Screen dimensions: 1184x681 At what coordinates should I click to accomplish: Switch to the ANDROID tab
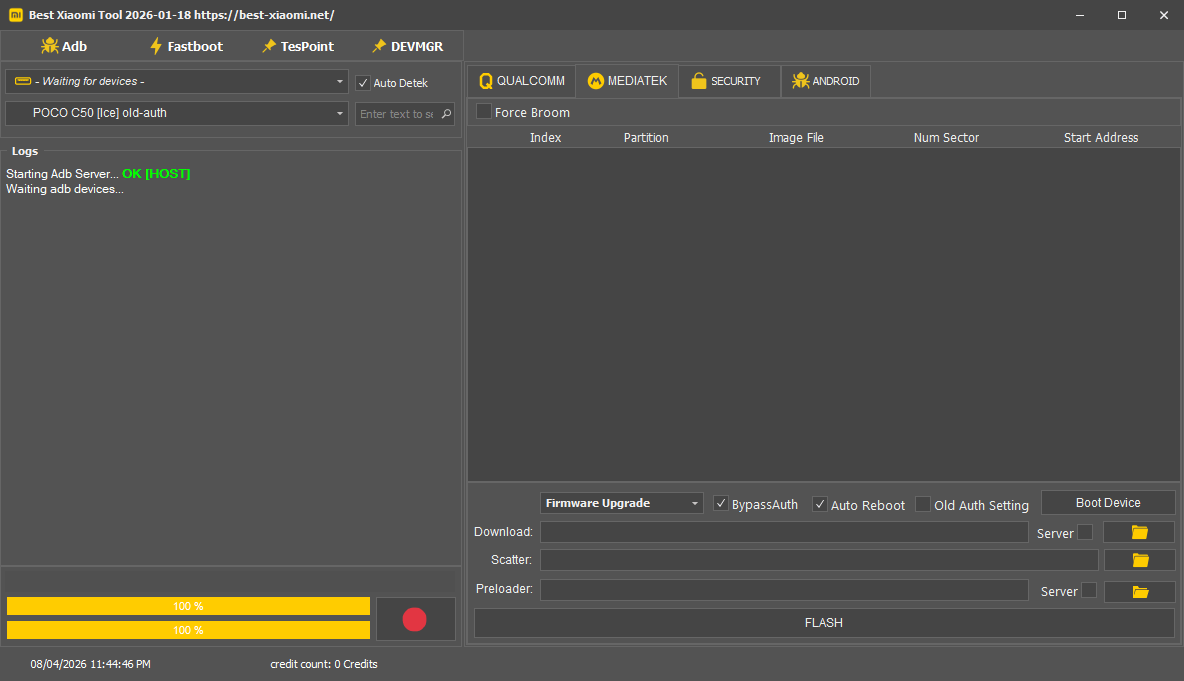click(825, 81)
